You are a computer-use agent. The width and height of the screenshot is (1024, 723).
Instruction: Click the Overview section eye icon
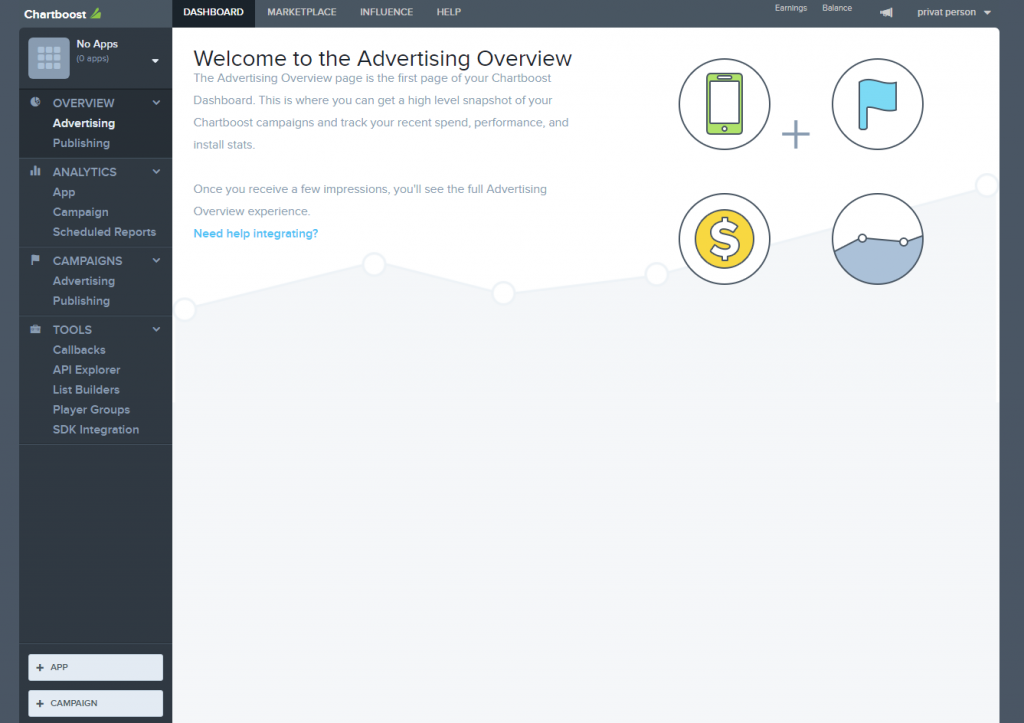37,103
